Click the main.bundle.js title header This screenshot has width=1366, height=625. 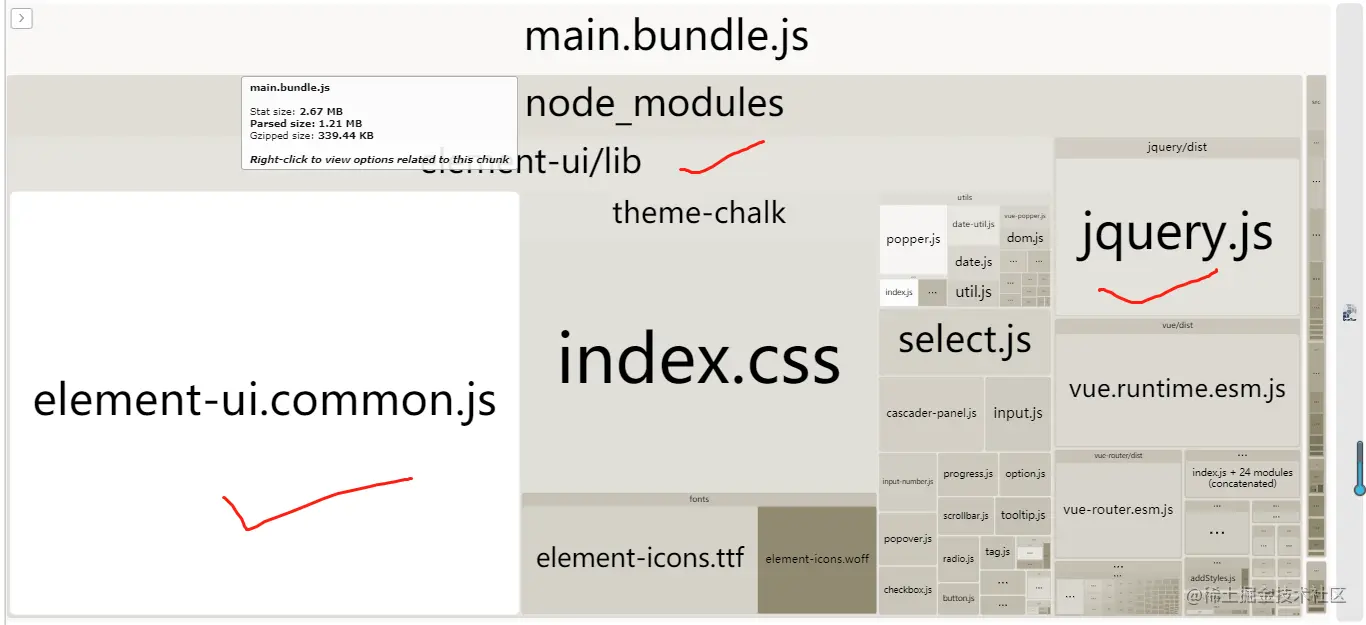point(666,37)
